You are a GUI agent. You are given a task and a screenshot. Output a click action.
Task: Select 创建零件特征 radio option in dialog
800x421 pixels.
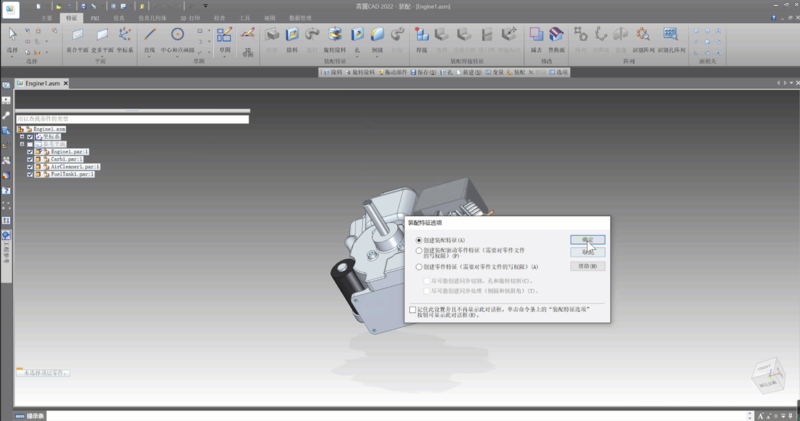[x=419, y=267]
